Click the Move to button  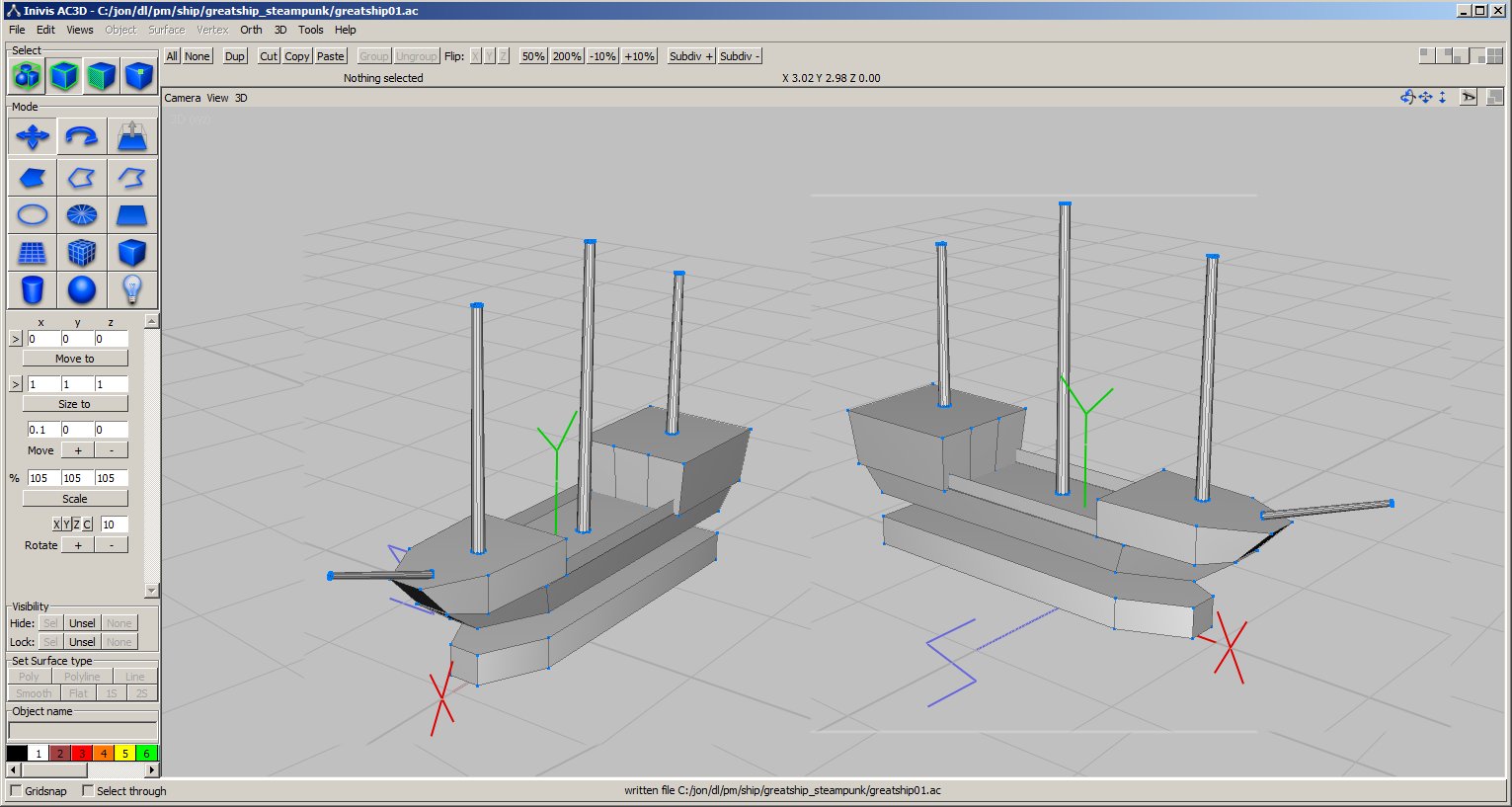(75, 359)
